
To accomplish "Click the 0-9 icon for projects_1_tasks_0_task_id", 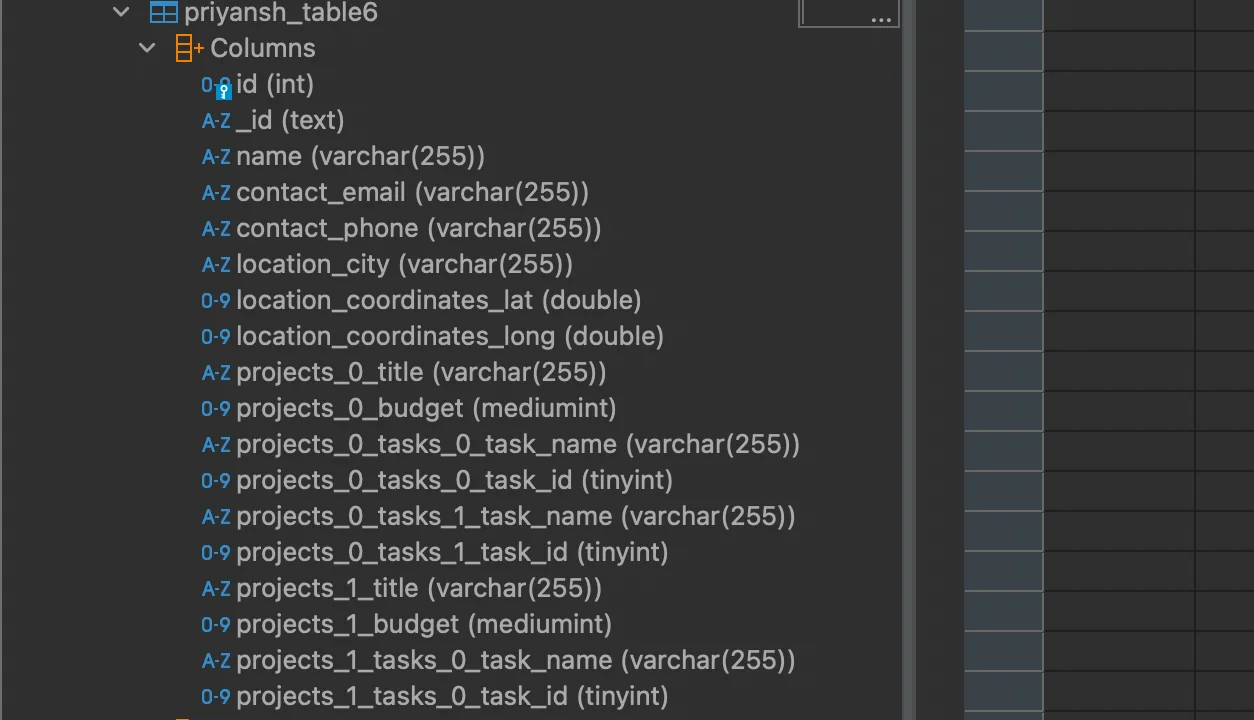I will click(x=216, y=697).
